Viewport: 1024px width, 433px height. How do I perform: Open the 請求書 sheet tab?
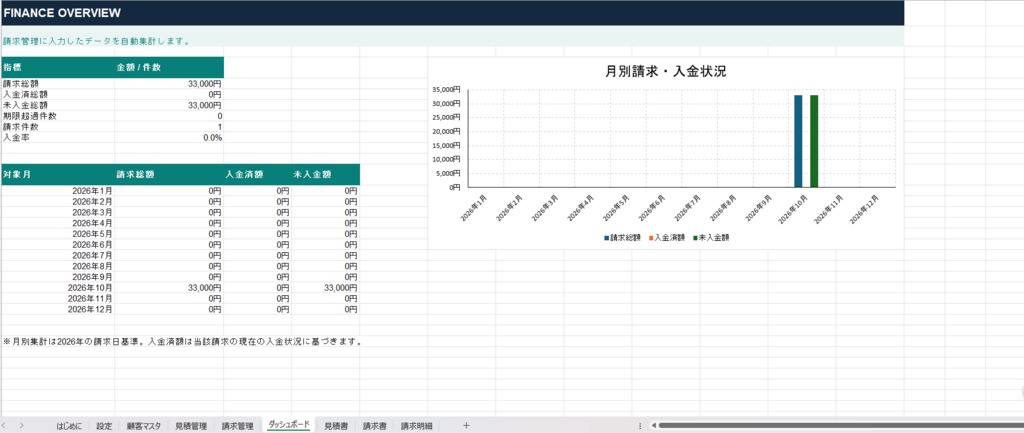pos(374,426)
